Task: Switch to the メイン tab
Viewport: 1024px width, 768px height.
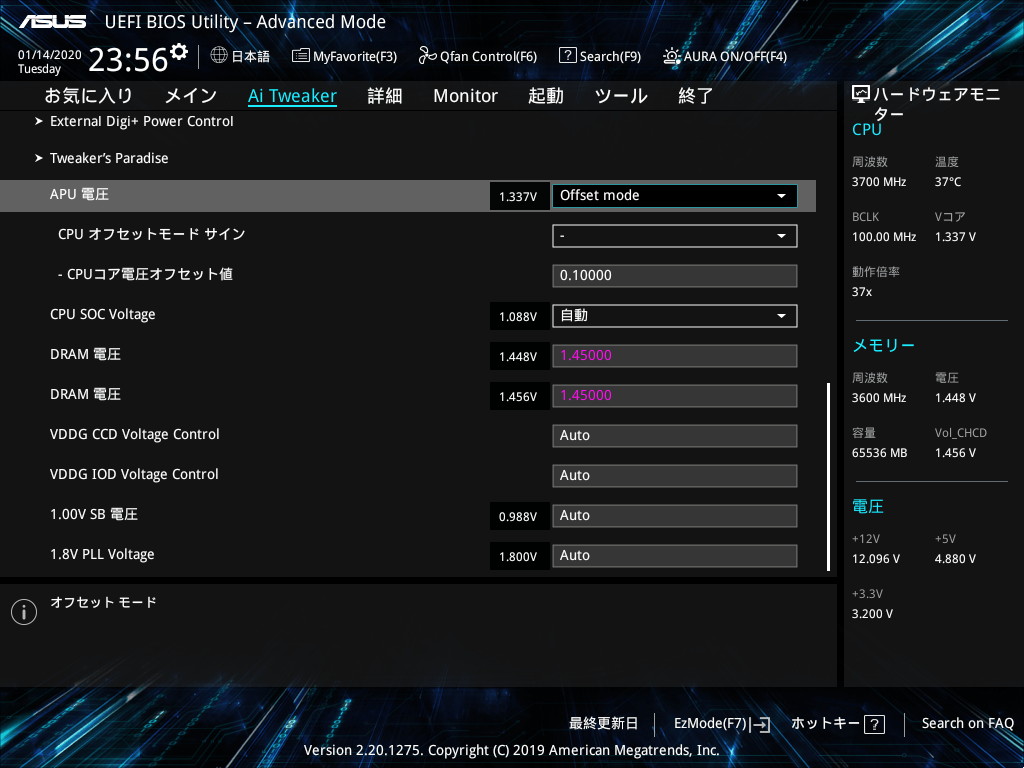Action: click(191, 96)
